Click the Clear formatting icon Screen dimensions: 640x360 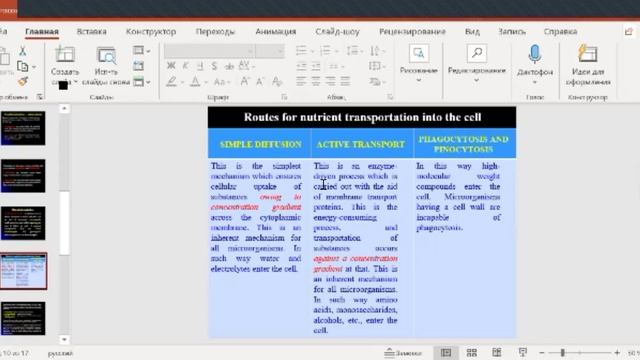coord(277,82)
